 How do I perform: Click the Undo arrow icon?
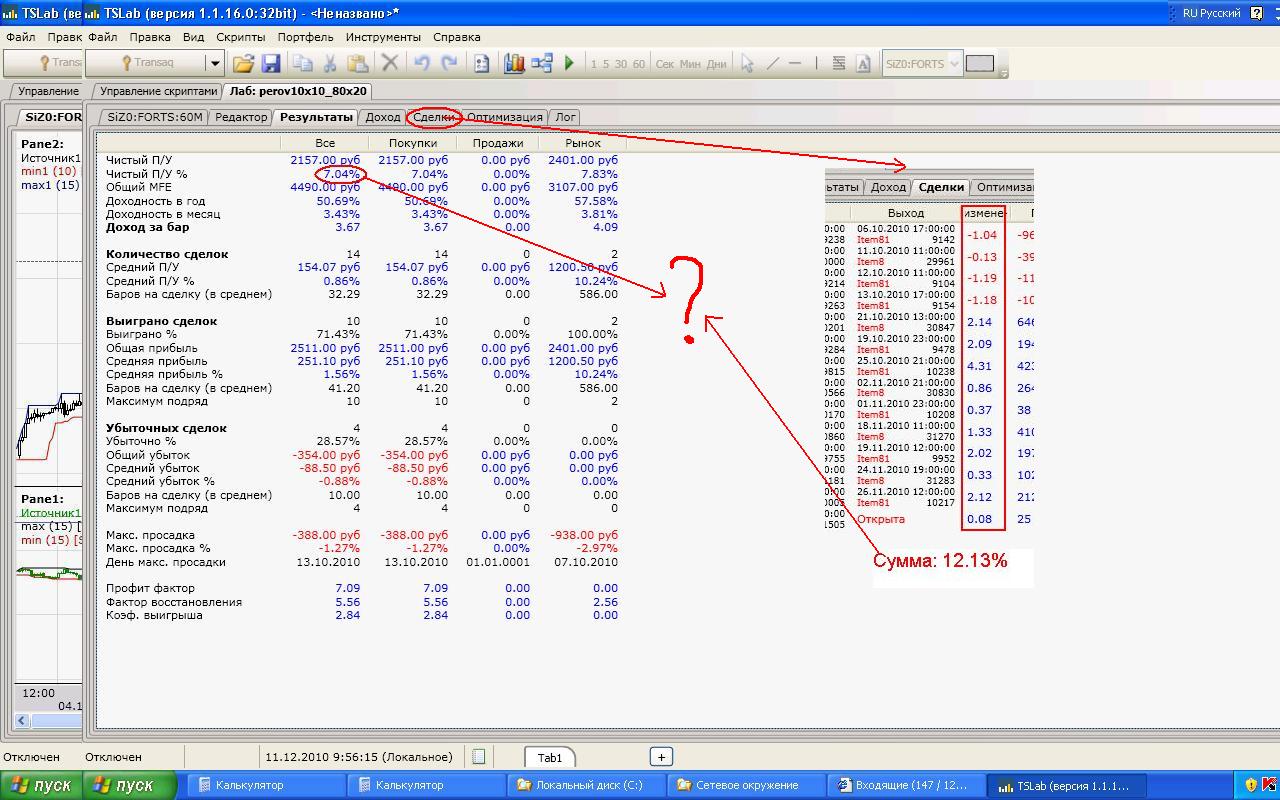[x=421, y=63]
